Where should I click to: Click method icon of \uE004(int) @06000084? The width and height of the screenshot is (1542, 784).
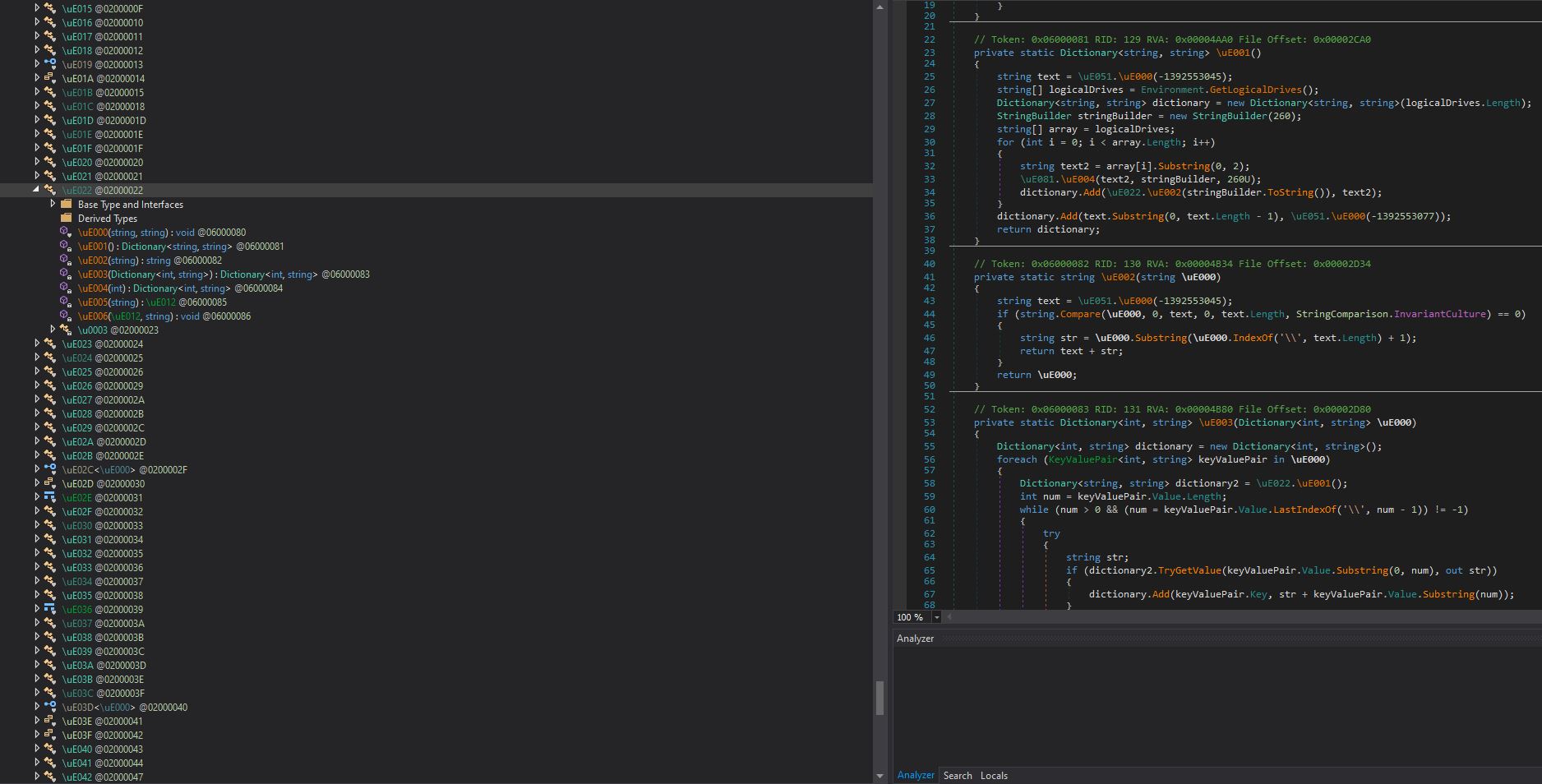click(67, 288)
